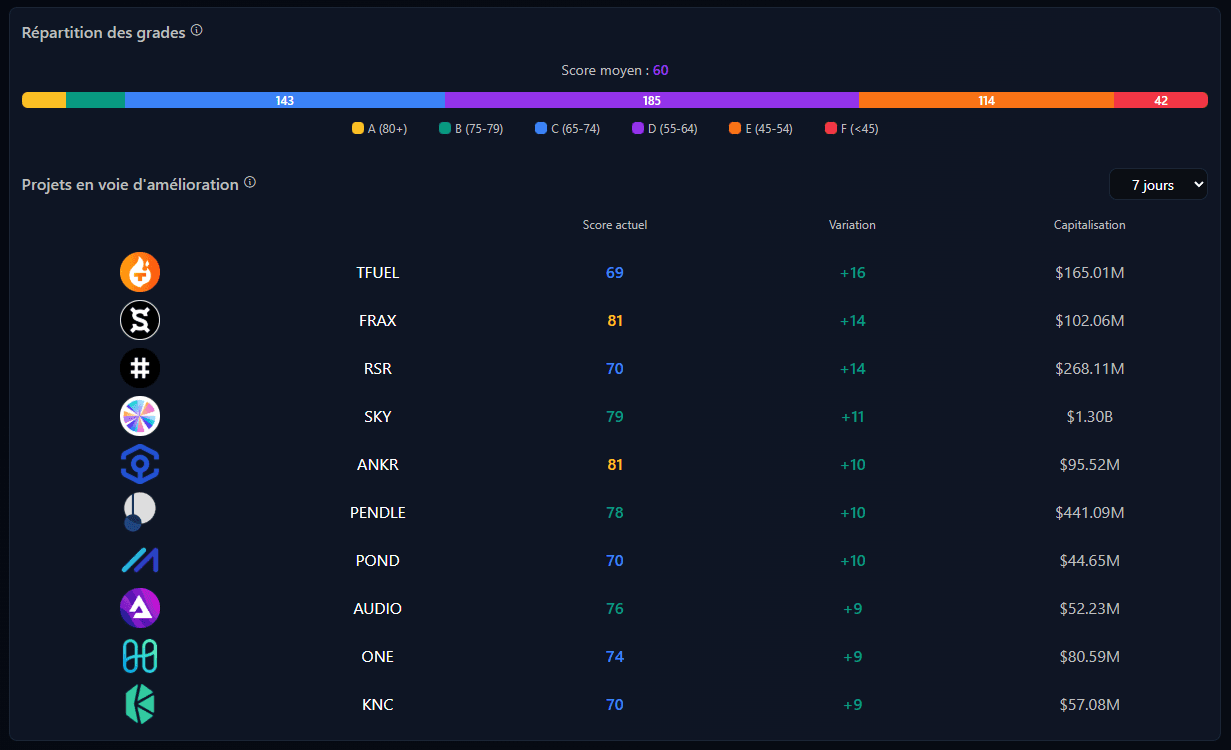Click the FRAX token logo
1231x750 pixels.
coord(140,321)
